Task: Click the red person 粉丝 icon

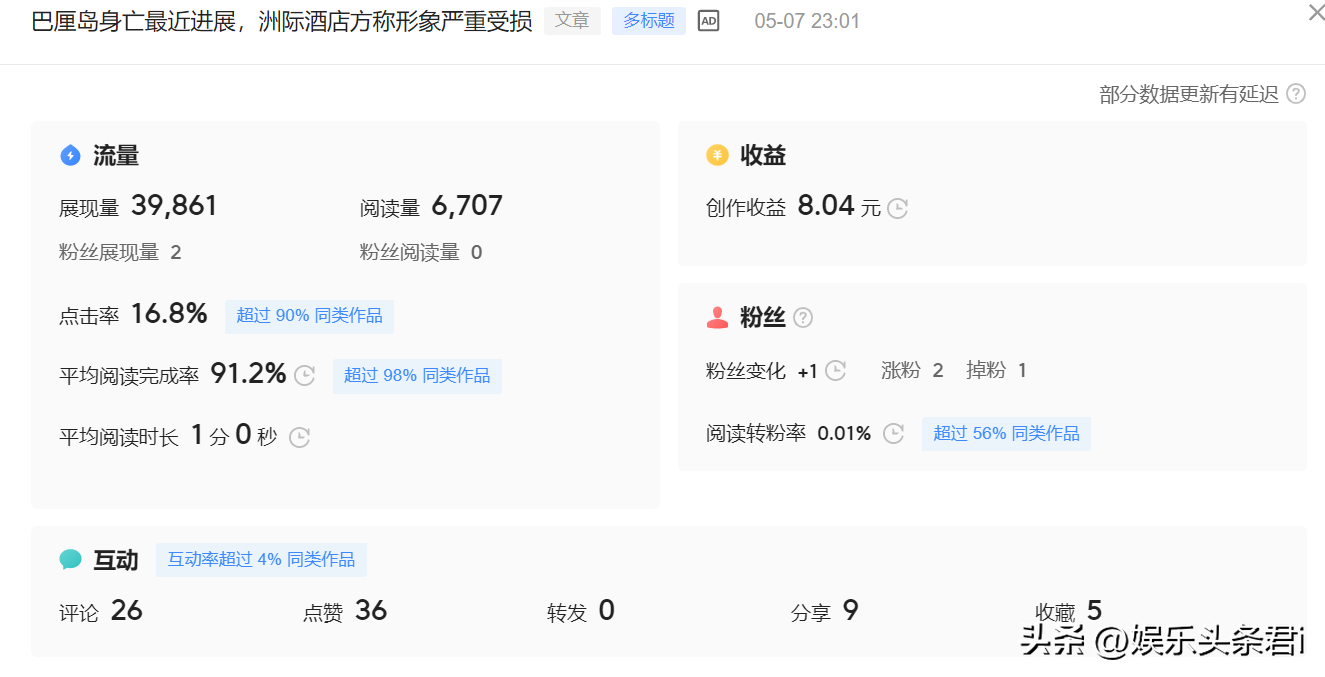Action: pos(717,318)
